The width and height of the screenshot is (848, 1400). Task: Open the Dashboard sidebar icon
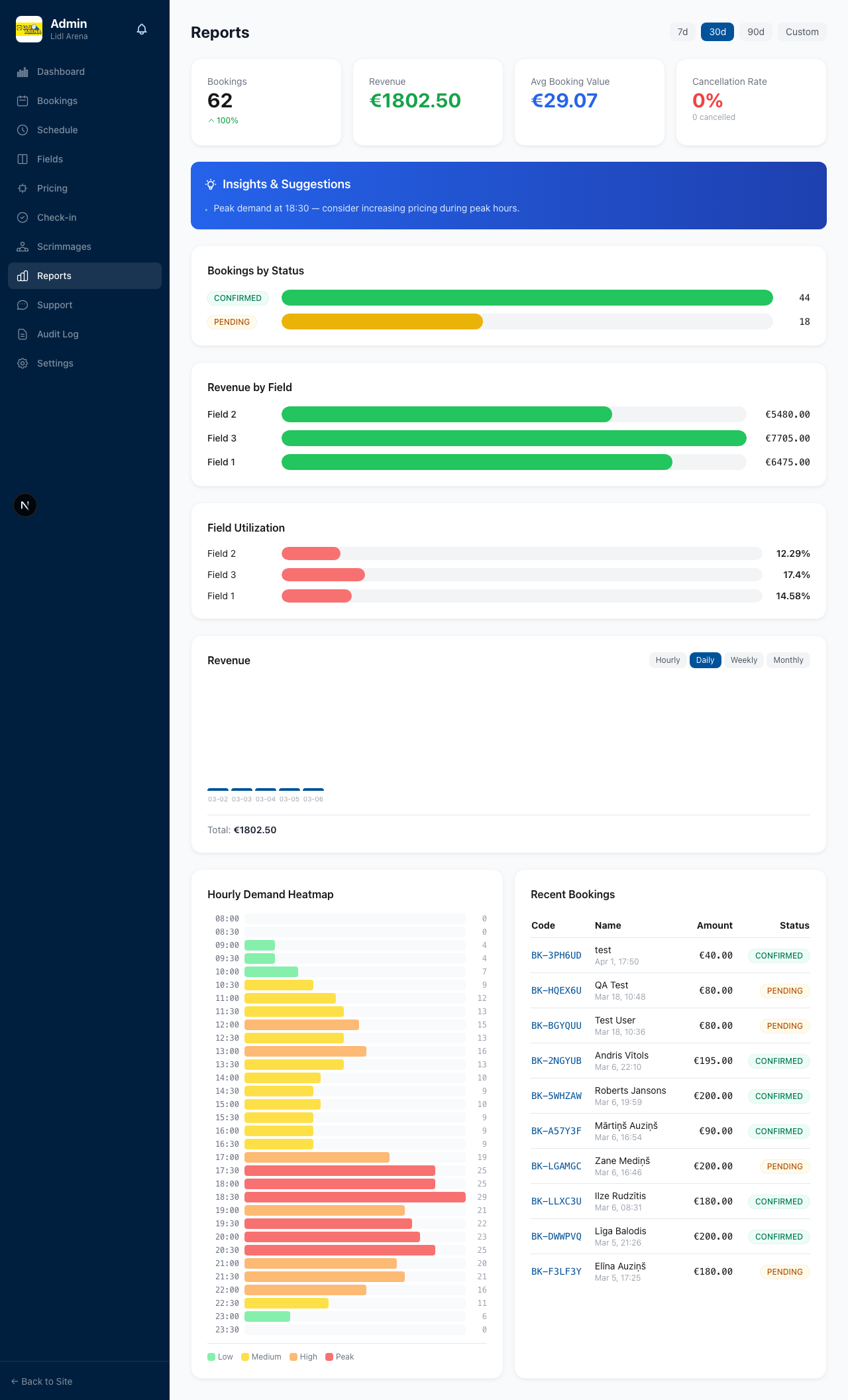[x=23, y=72]
